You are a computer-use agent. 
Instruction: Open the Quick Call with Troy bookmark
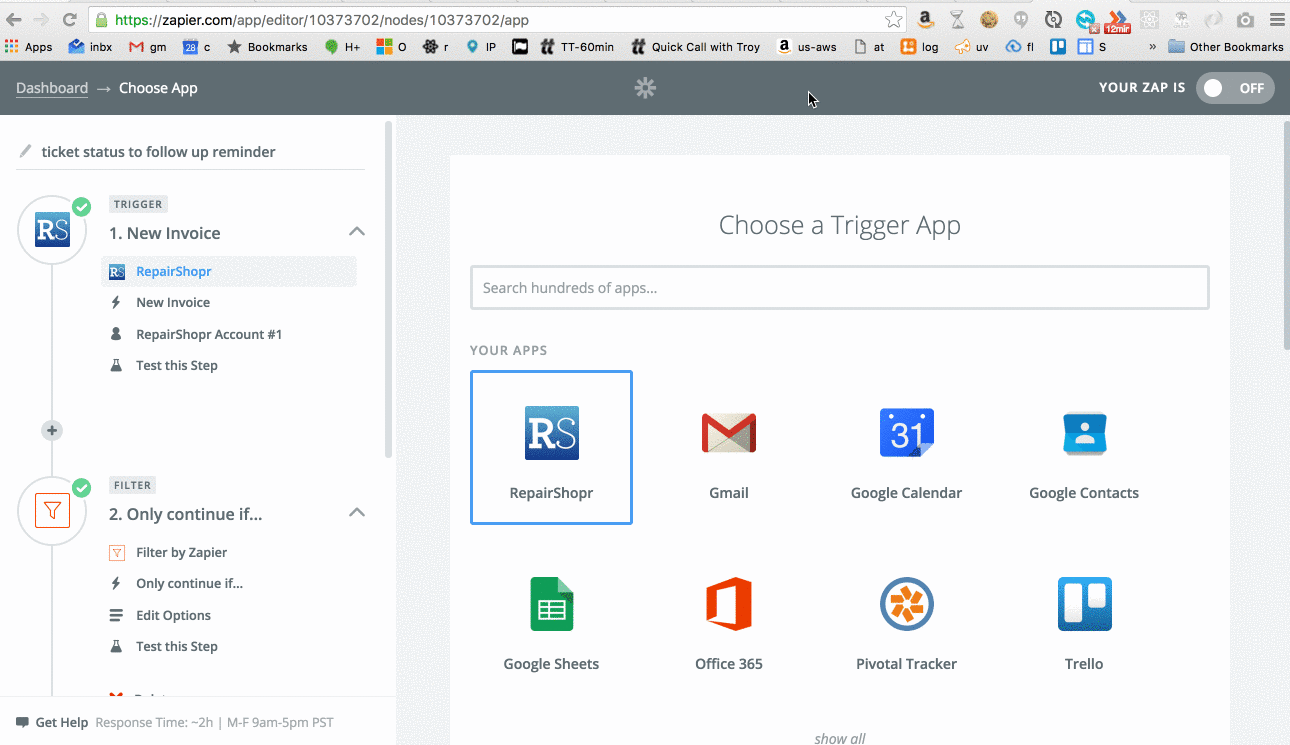point(696,46)
